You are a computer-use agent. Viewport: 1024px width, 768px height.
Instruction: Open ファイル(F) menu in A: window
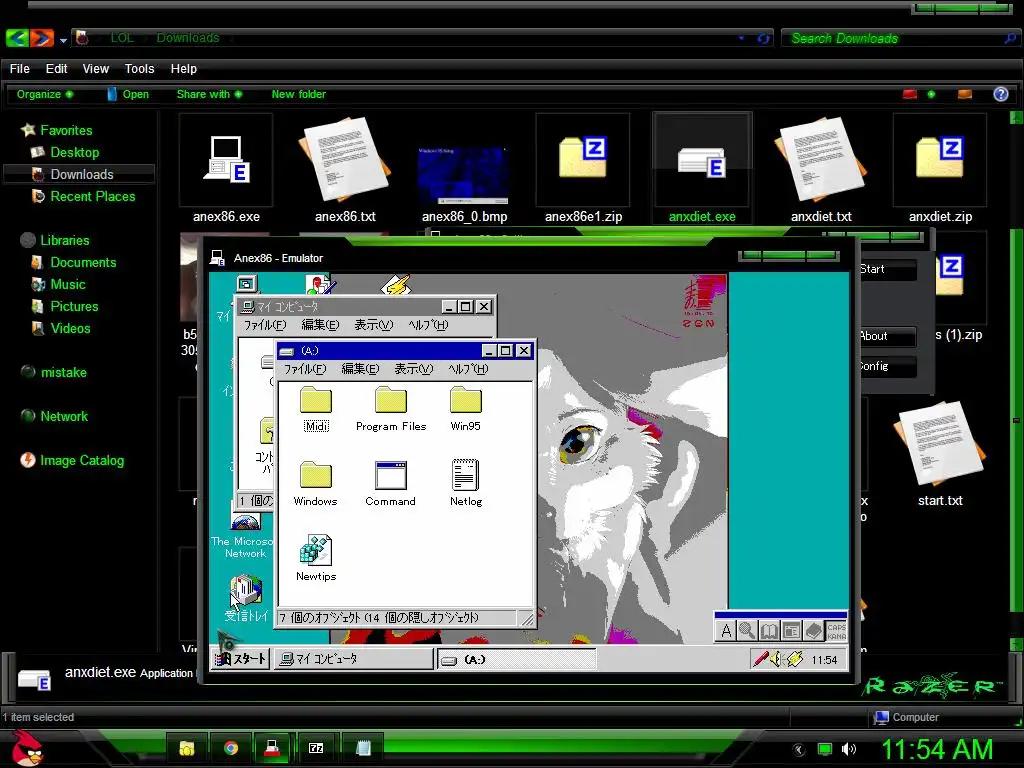[x=304, y=369]
